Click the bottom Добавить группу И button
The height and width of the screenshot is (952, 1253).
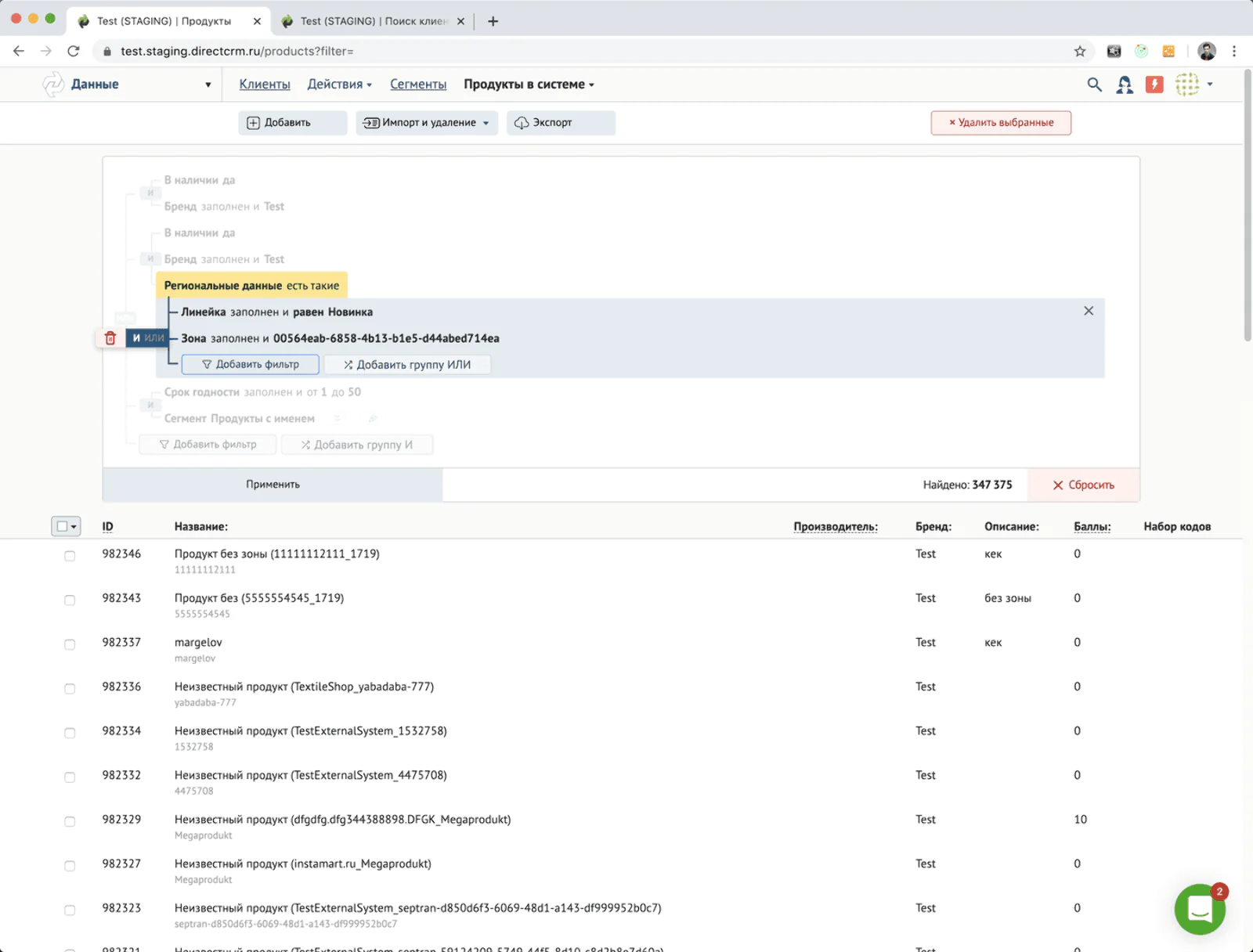coord(357,445)
